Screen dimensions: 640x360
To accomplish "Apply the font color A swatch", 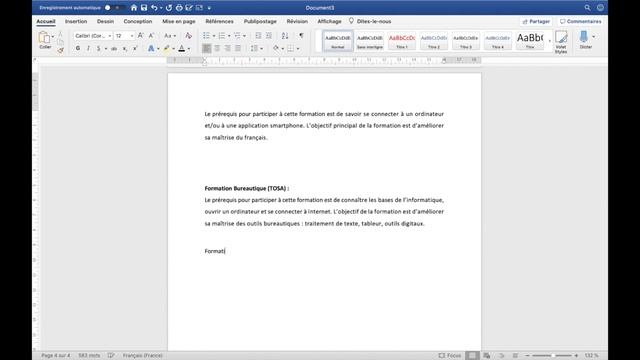I will click(182, 49).
